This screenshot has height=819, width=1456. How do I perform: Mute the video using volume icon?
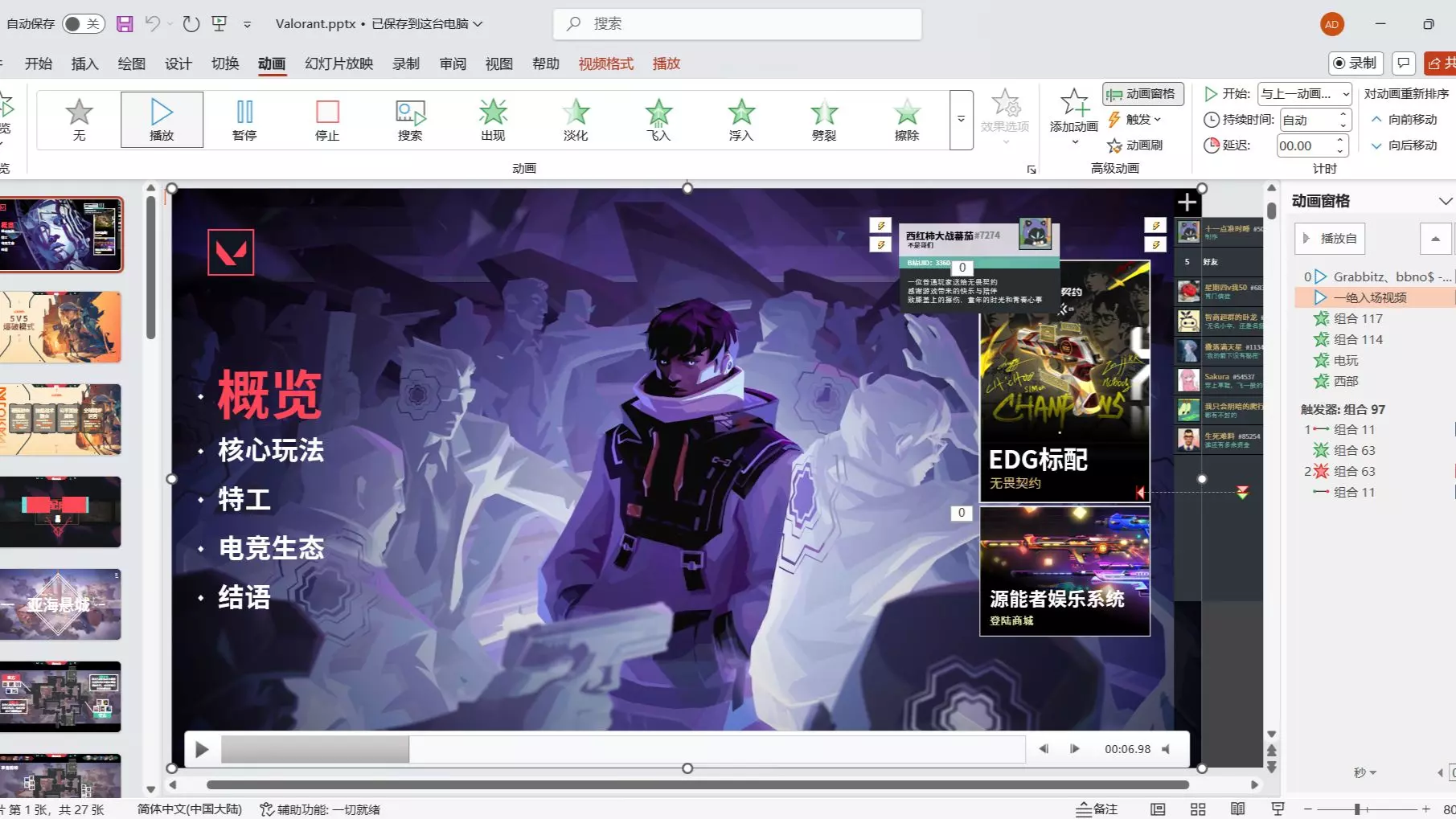[1167, 749]
